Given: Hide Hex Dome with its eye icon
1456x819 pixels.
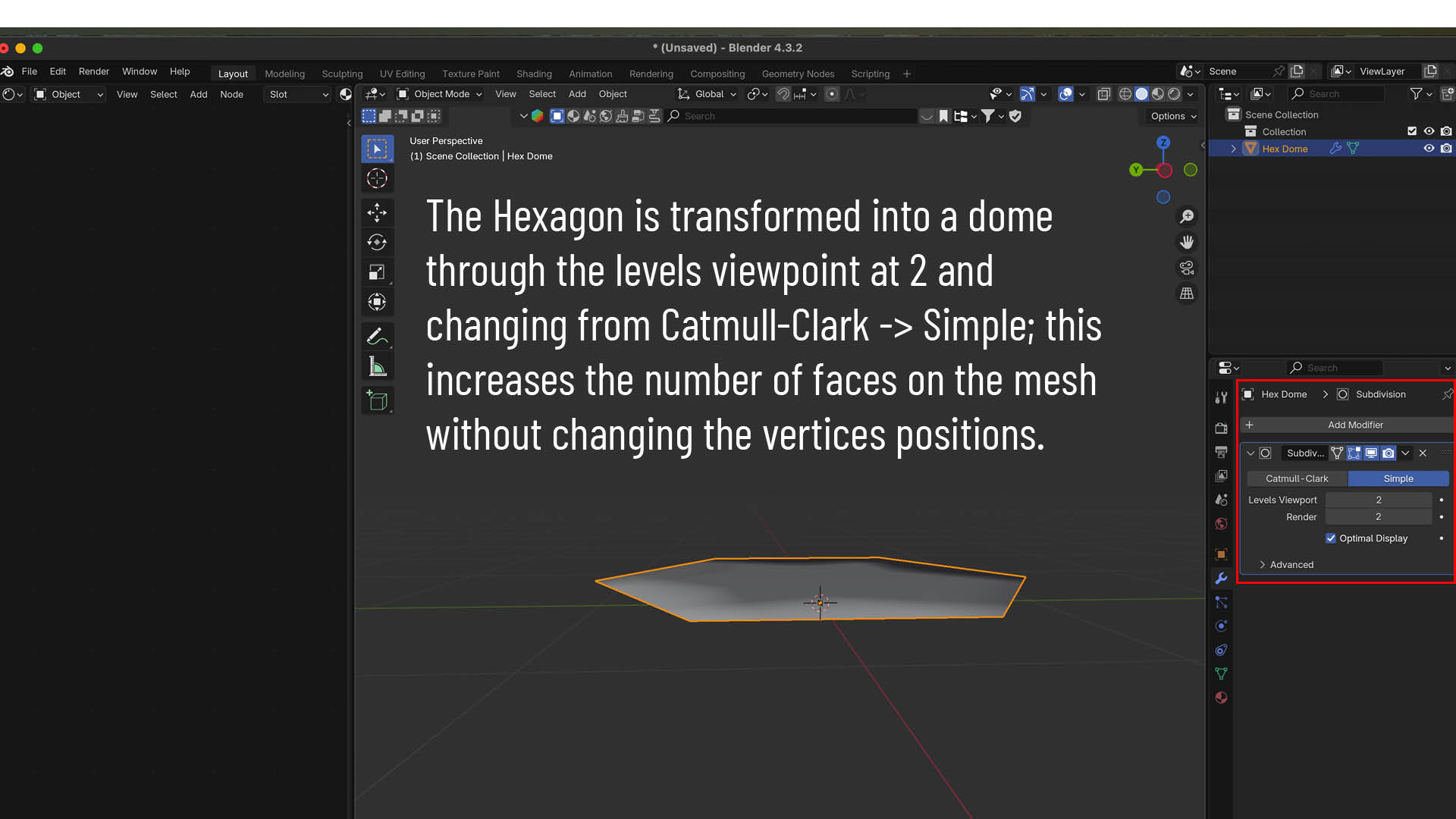Looking at the screenshot, I should 1429,149.
